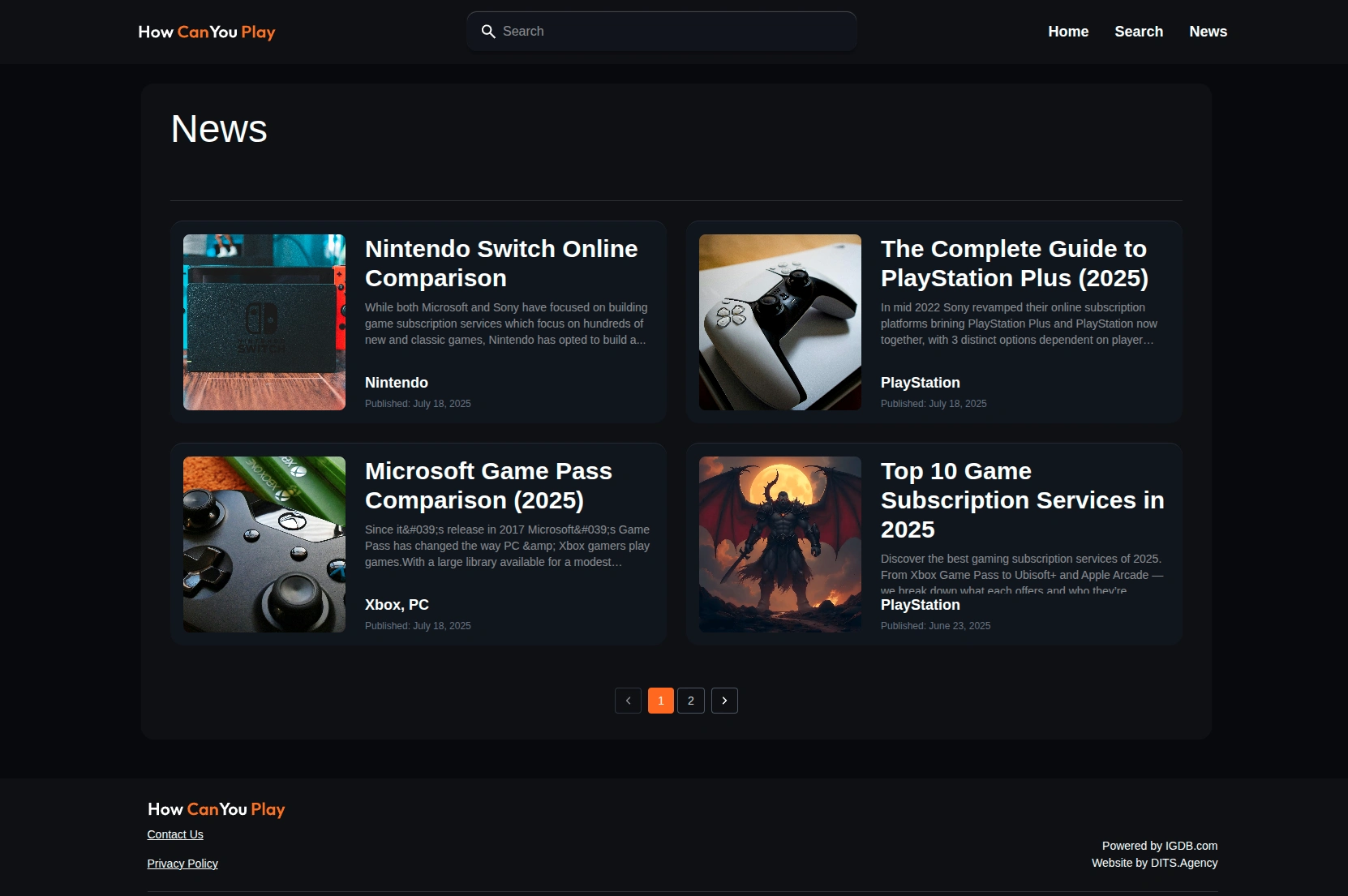The width and height of the screenshot is (1348, 896).
Task: Click the PlayStation DualSense controller thumbnail
Action: 780,322
